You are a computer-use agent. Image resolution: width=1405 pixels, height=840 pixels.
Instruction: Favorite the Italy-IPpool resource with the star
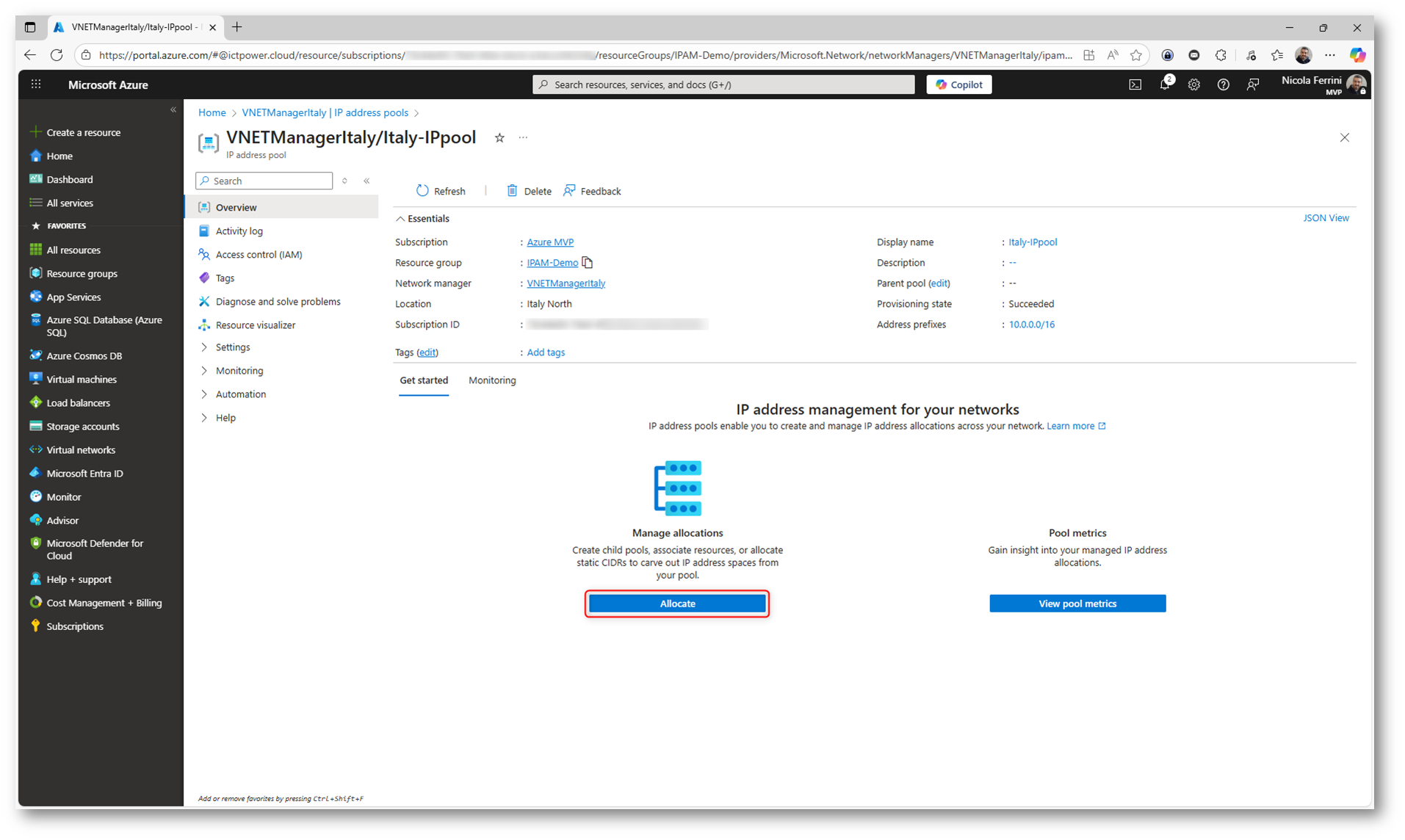click(499, 138)
